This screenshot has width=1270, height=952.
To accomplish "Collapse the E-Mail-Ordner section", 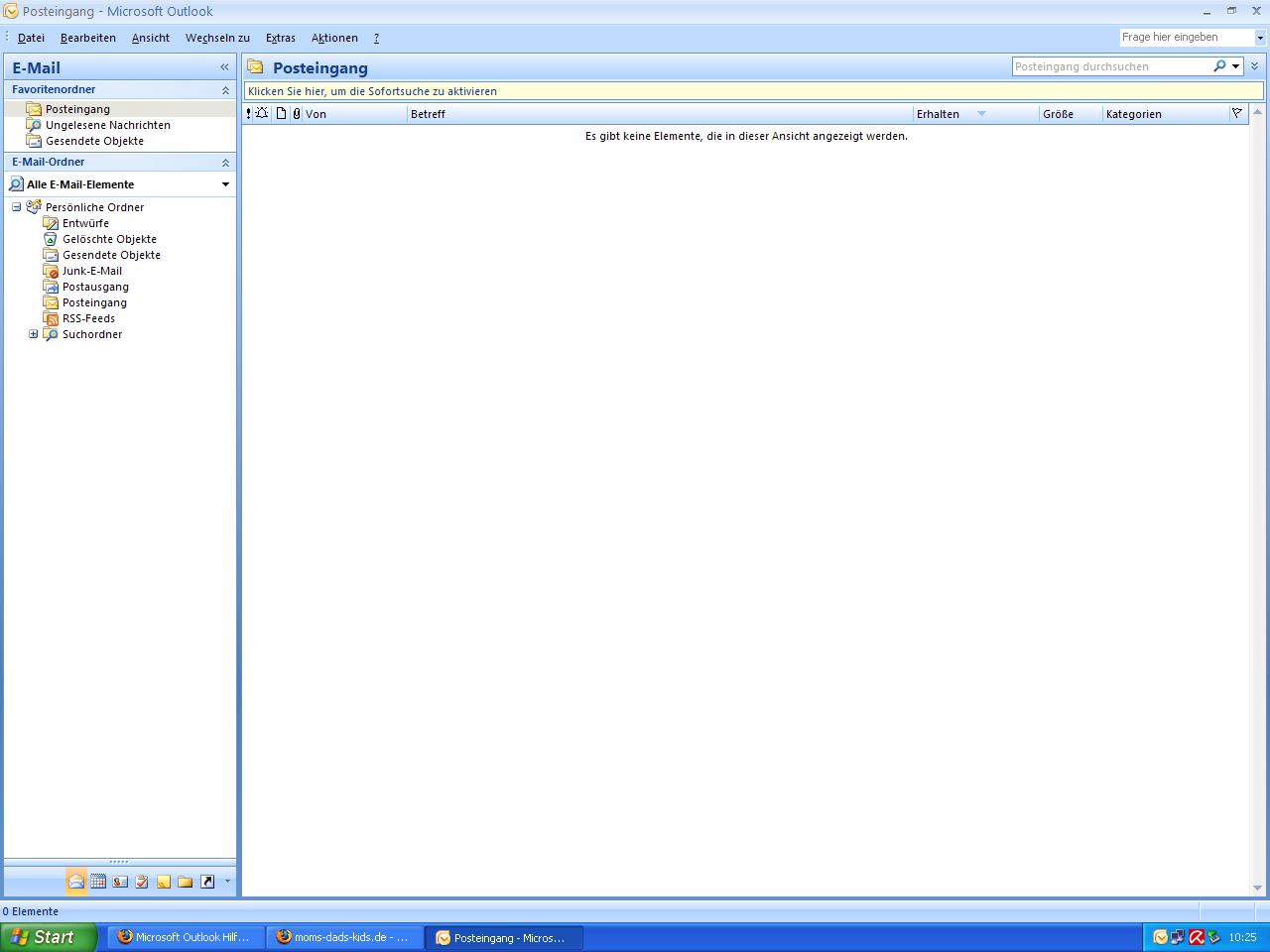I will pos(225,163).
